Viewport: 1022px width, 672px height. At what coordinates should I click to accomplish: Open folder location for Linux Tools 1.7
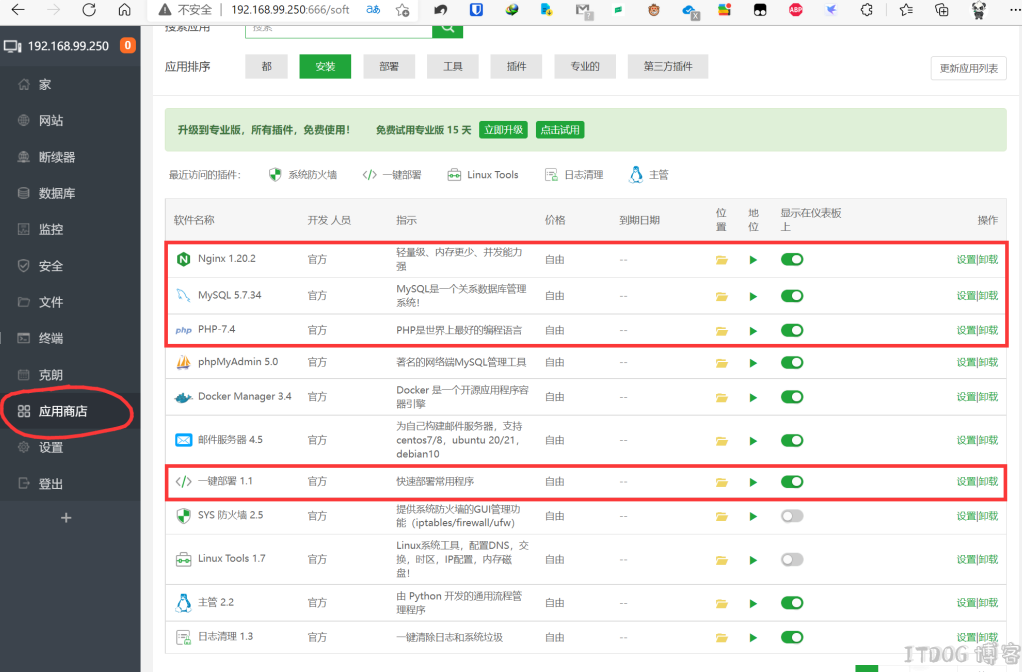[x=722, y=561]
